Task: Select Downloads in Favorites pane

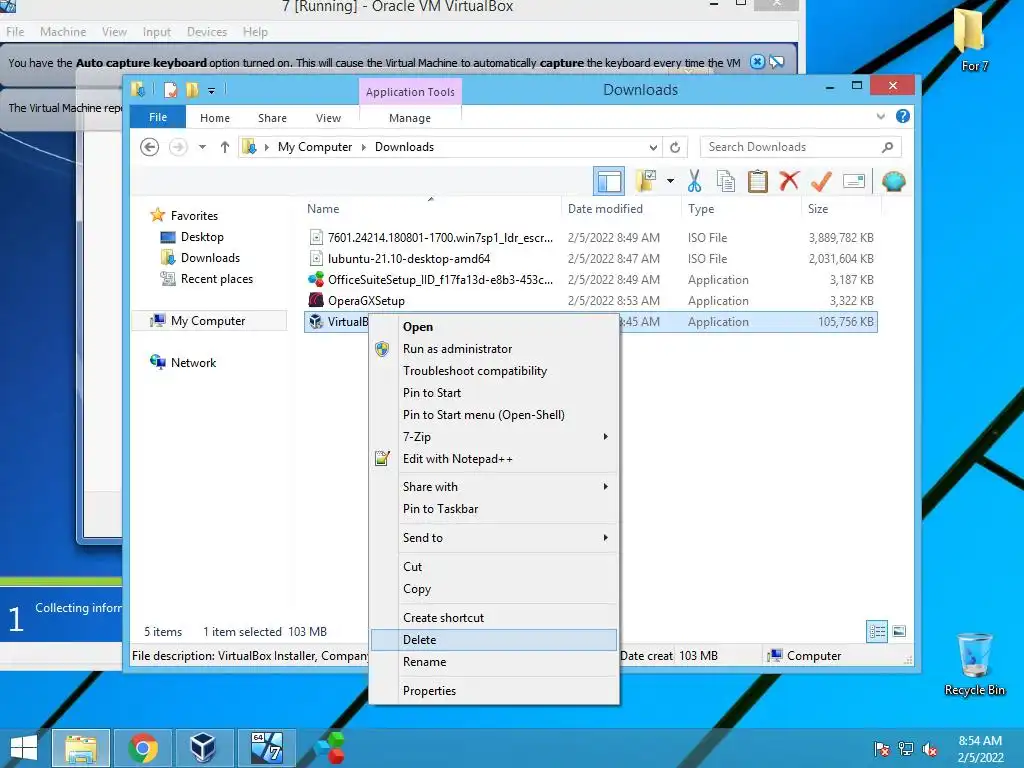Action: coord(210,258)
